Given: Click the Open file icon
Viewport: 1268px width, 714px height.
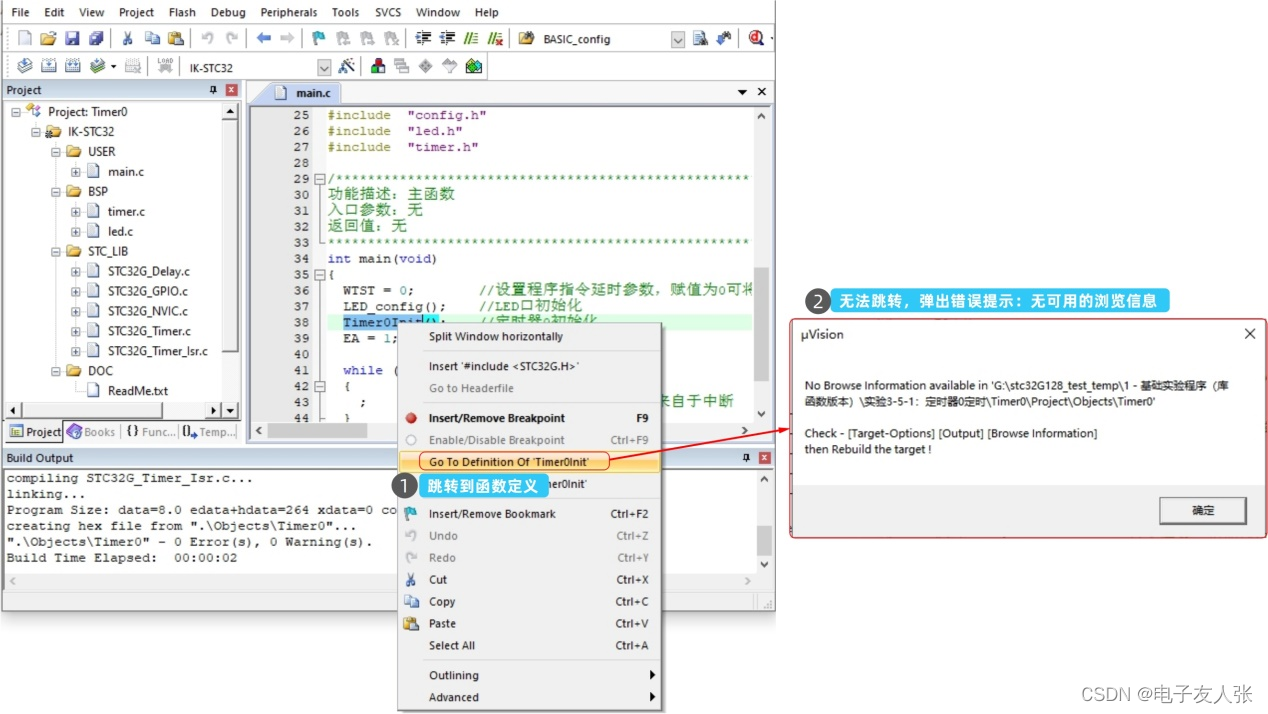Looking at the screenshot, I should pyautogui.click(x=48, y=38).
